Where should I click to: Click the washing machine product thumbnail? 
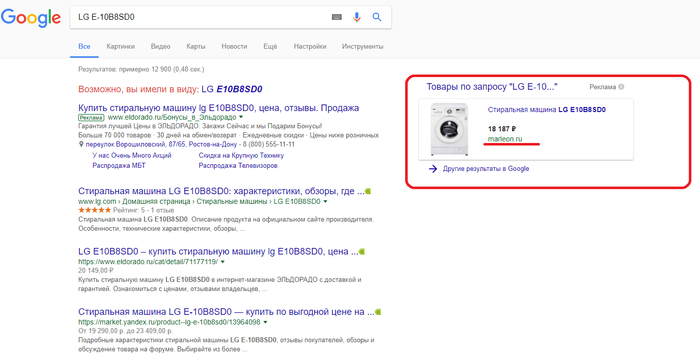(449, 129)
